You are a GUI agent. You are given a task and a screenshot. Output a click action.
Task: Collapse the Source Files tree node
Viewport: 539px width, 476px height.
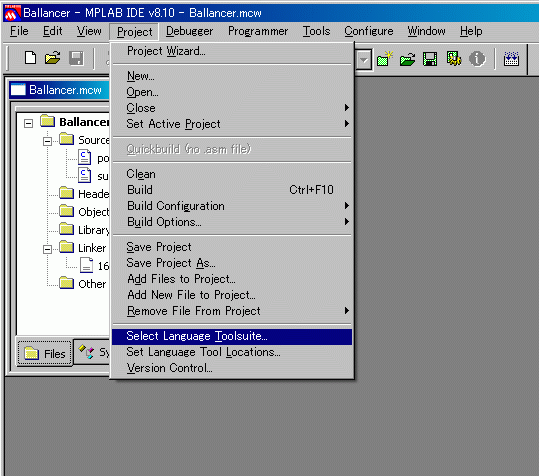[47, 141]
